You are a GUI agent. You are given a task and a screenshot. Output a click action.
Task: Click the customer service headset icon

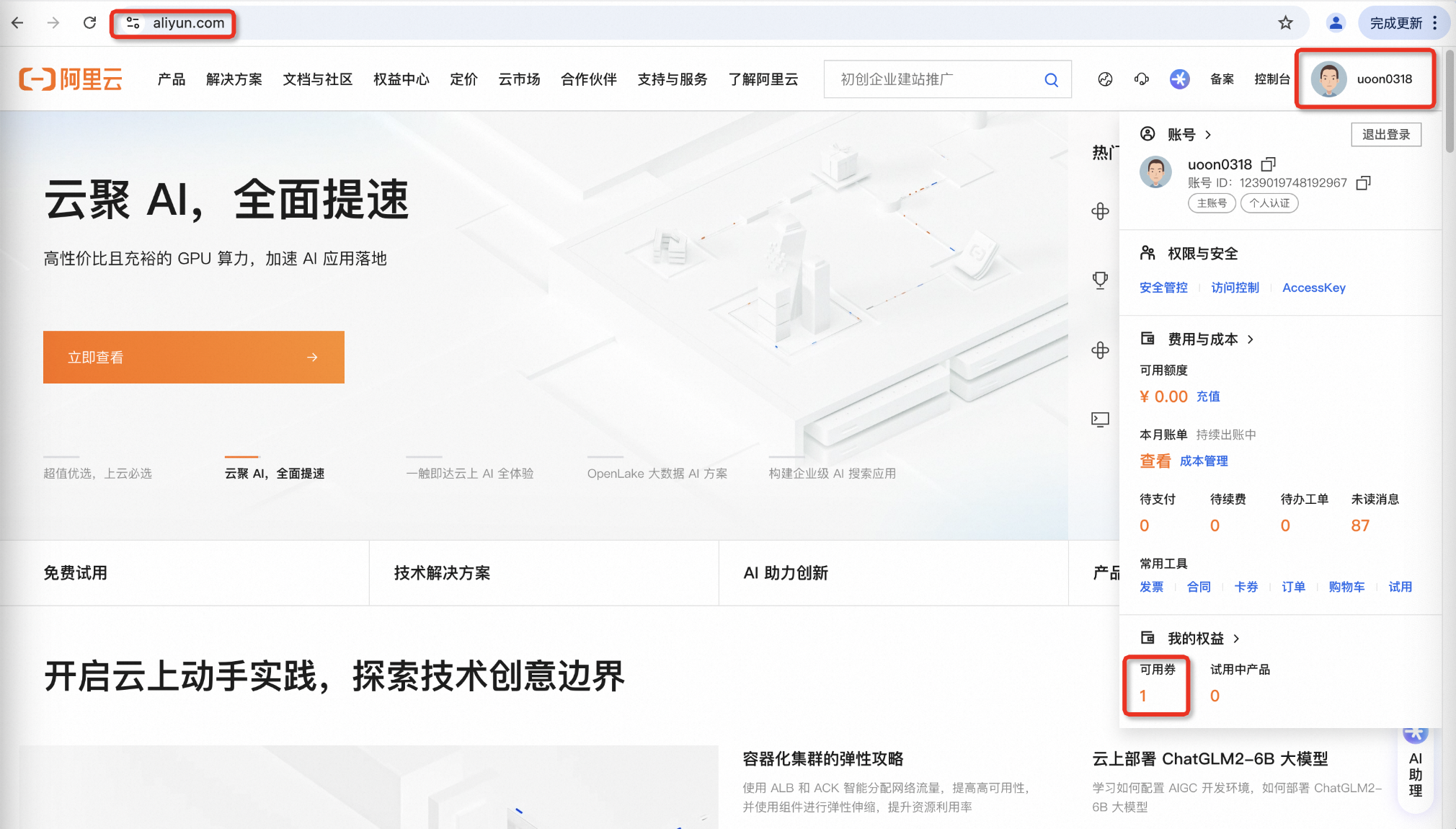click(1142, 79)
